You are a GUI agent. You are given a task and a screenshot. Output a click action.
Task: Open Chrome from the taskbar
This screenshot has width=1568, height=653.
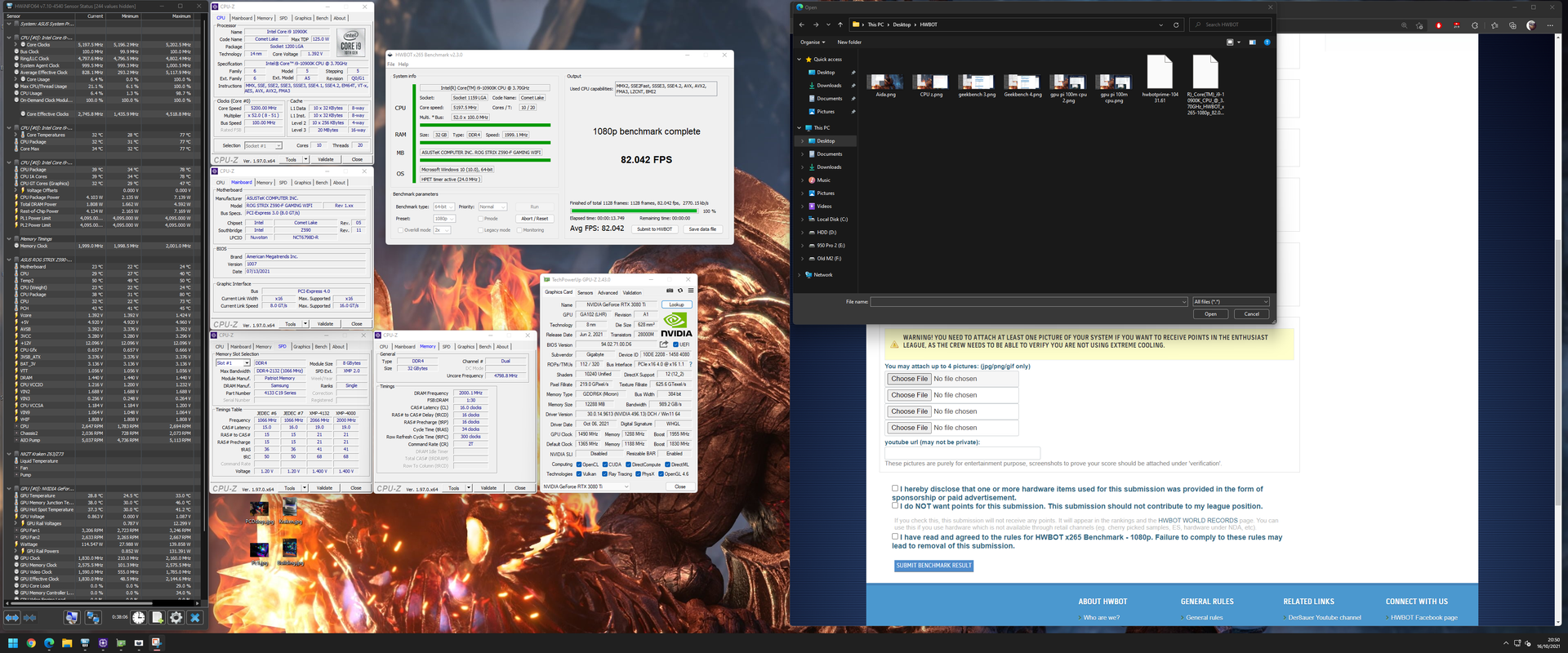point(31,643)
